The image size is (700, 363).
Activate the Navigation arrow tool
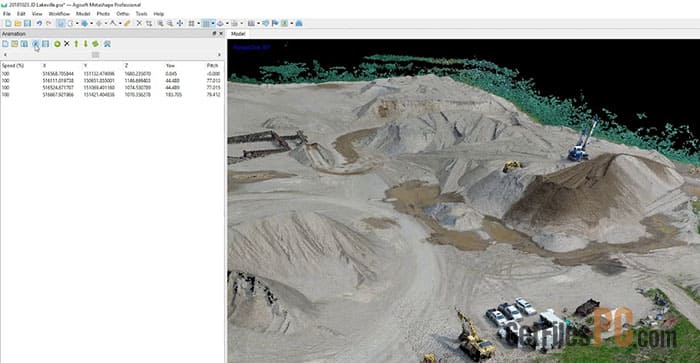pos(61,23)
